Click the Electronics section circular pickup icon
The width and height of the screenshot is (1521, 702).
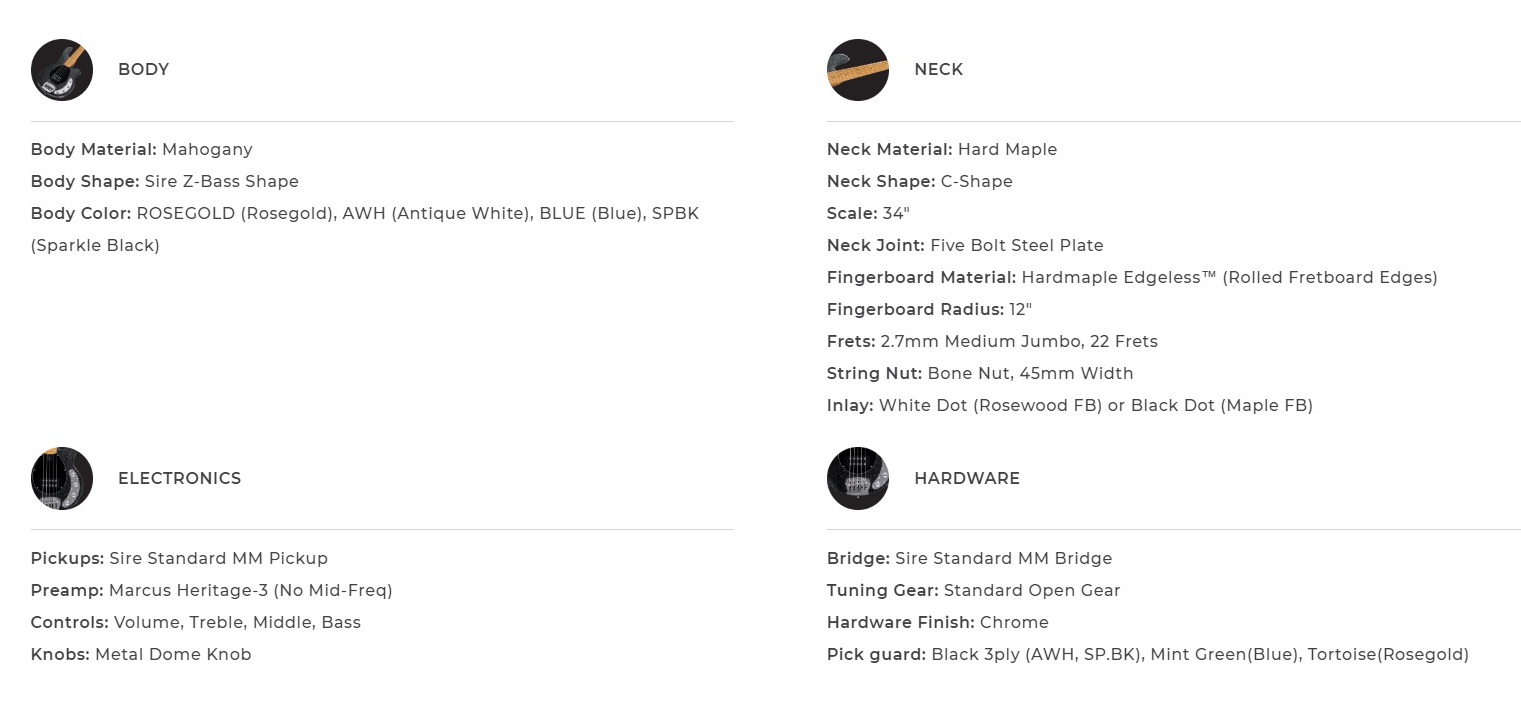[x=62, y=478]
